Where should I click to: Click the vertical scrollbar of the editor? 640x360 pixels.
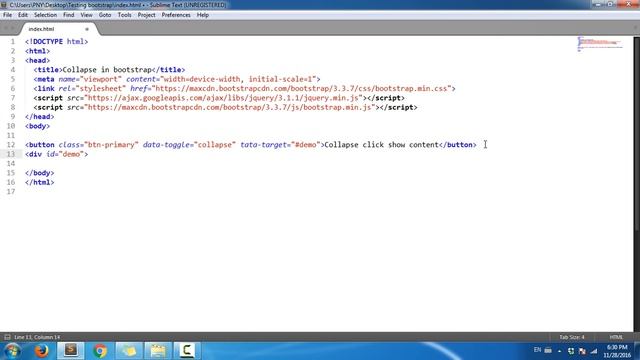(x=636, y=135)
